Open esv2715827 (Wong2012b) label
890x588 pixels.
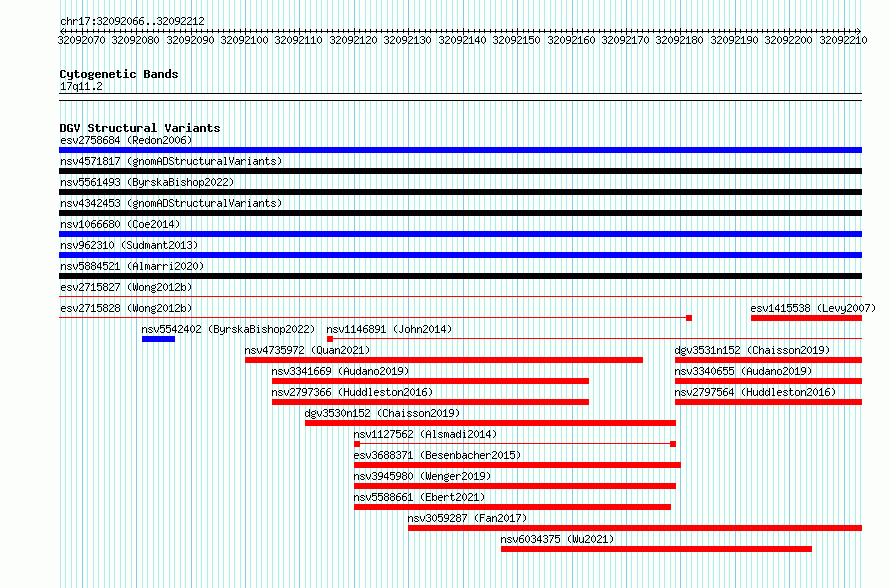[126, 287]
